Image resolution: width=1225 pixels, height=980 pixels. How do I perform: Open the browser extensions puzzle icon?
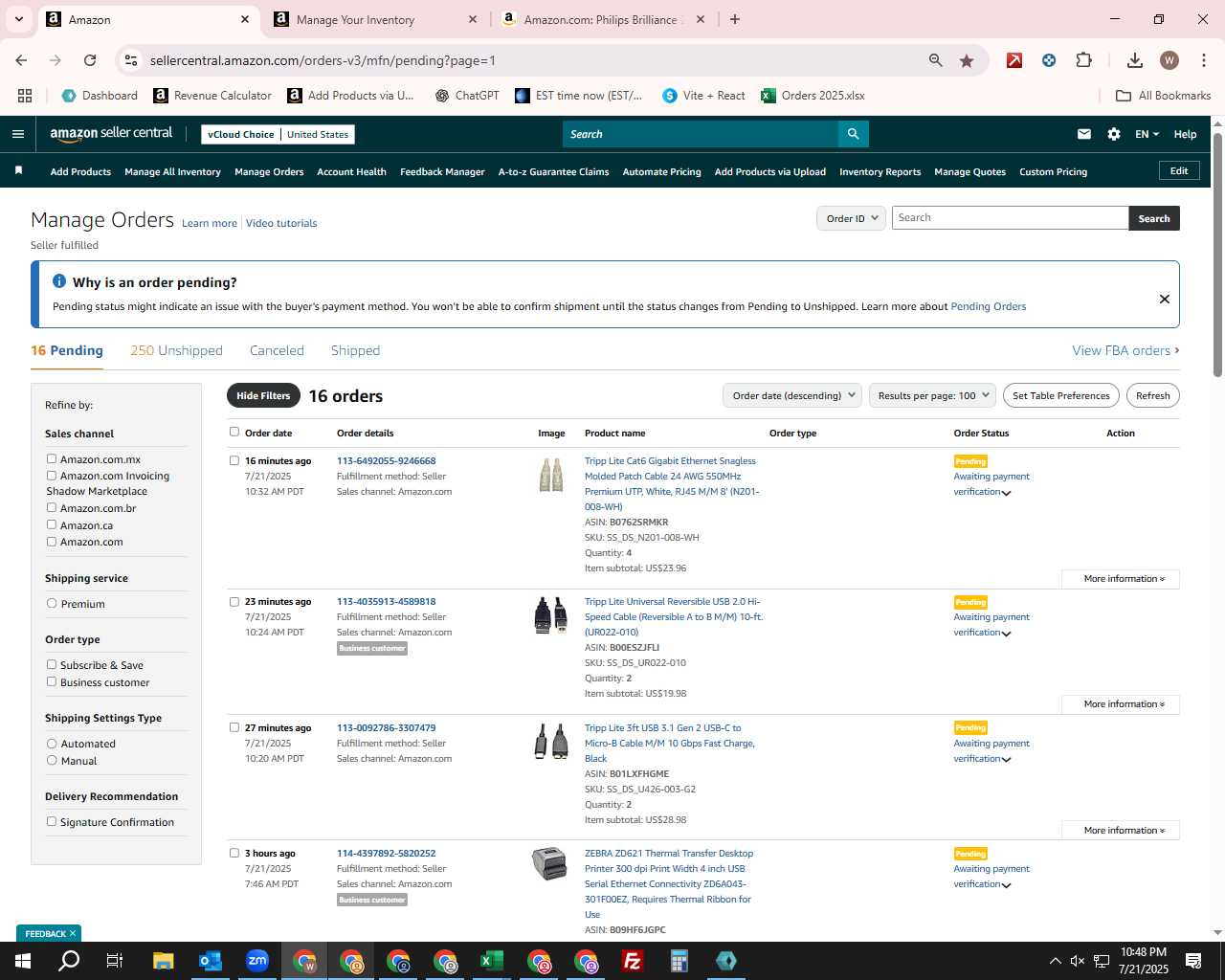tap(1083, 60)
